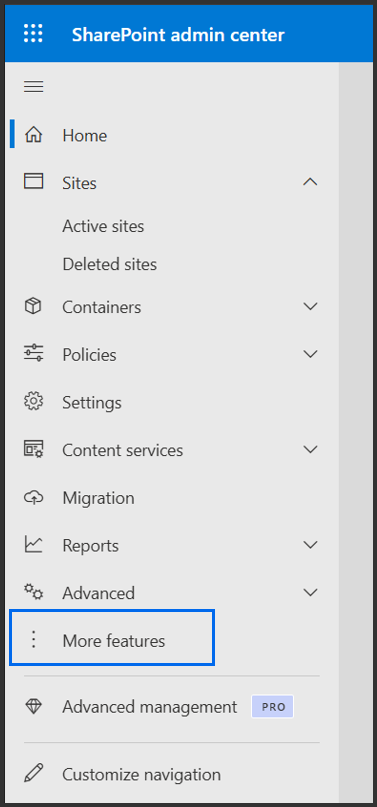Image resolution: width=377 pixels, height=807 pixels.
Task: Open Advanced management
Action: click(150, 707)
